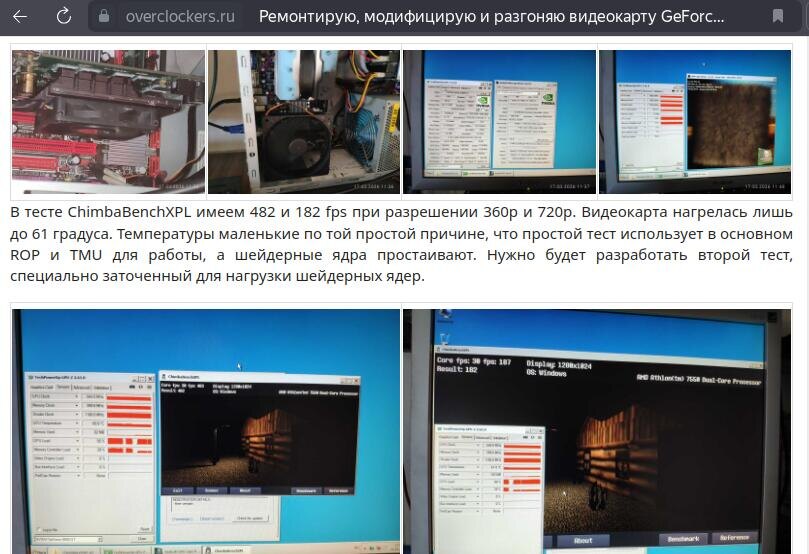The width and height of the screenshot is (809, 554).
Task: Open the red motherboard video card photo
Action: [108, 122]
